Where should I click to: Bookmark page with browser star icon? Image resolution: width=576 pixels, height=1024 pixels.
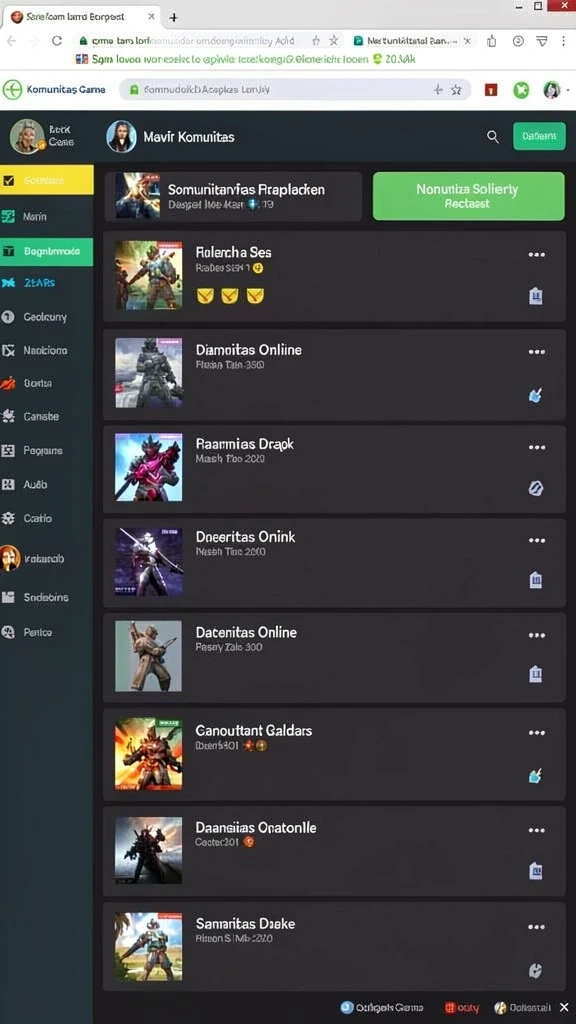334,40
